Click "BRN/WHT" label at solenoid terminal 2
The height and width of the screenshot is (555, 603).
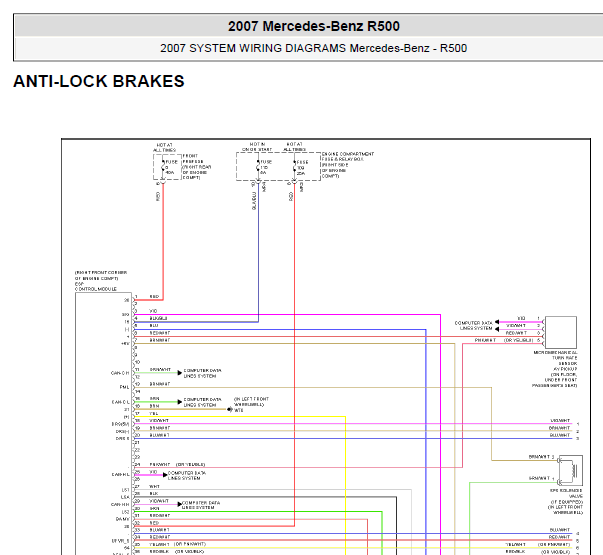coord(539,457)
